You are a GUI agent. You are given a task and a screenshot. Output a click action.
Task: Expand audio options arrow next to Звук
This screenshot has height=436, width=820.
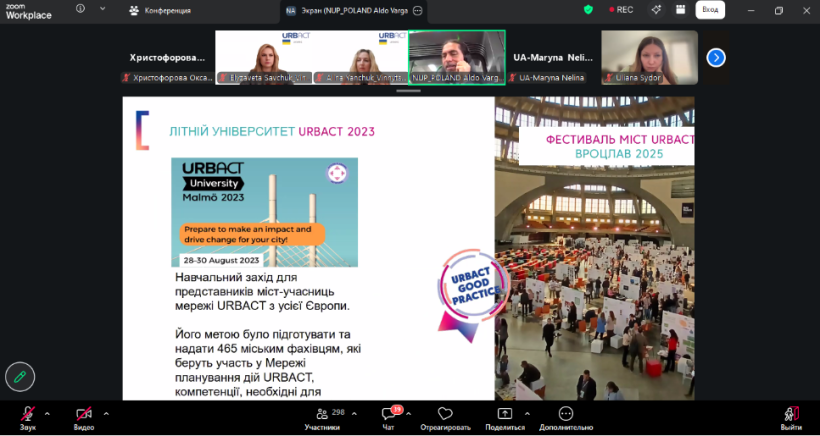47,412
